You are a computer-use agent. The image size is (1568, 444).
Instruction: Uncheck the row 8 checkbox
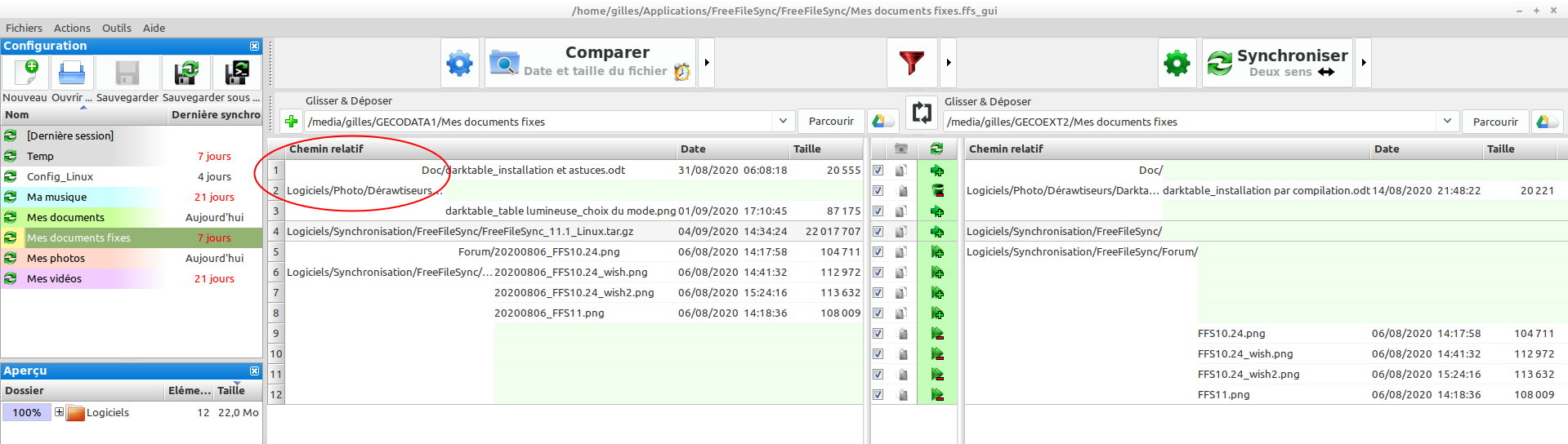[x=878, y=313]
